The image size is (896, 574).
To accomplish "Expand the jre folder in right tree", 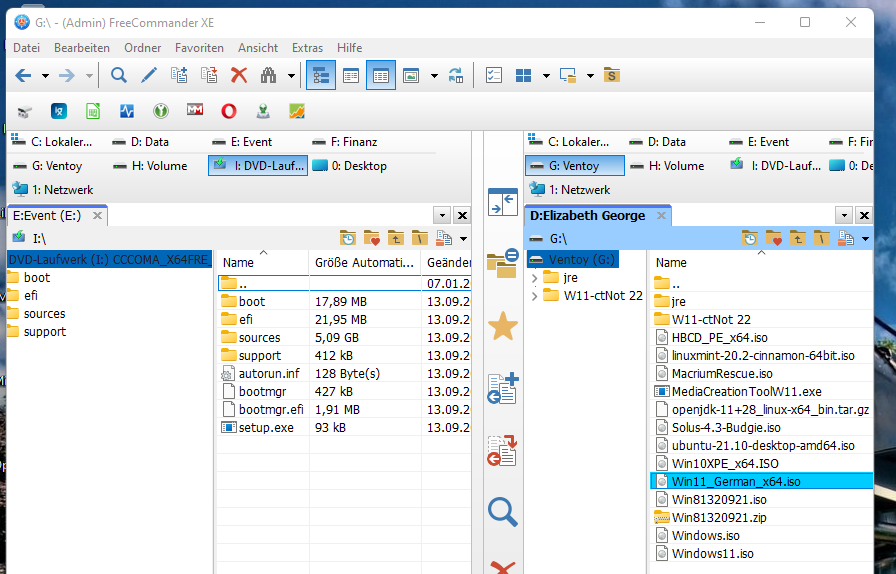I will (534, 278).
